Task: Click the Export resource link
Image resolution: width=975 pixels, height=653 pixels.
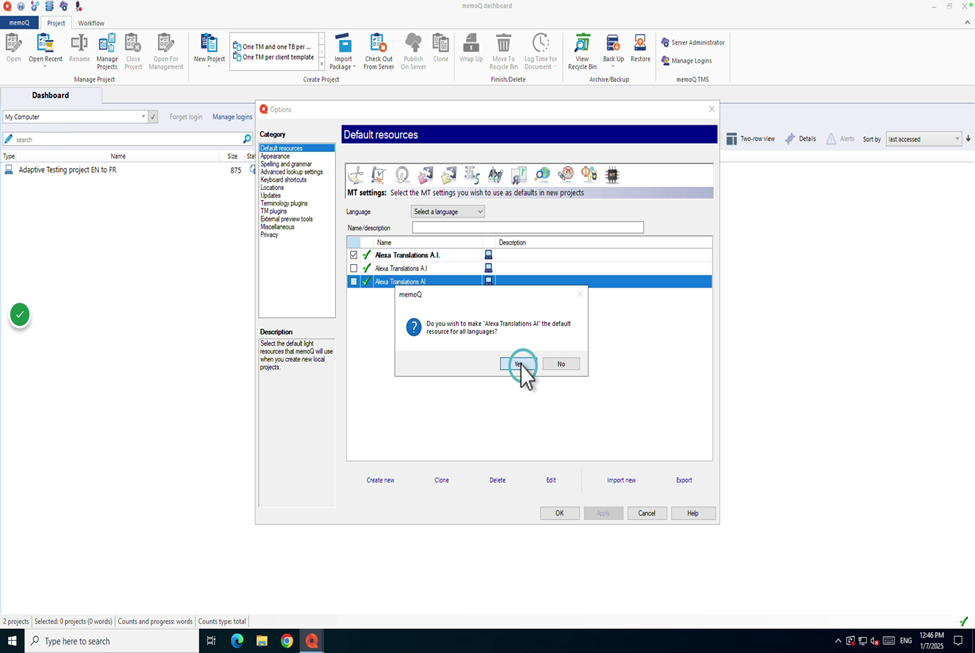Action: point(684,480)
